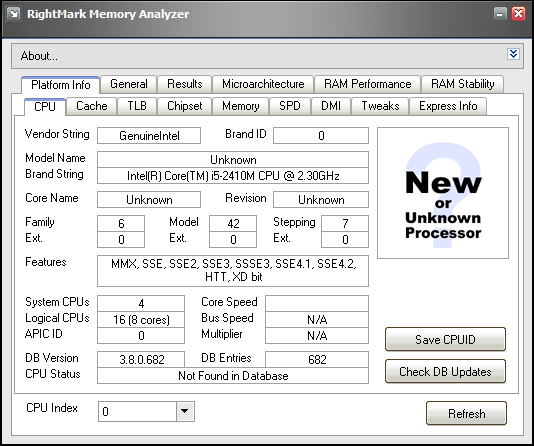Image resolution: width=534 pixels, height=446 pixels.
Task: Click the Revision Unknown field
Action: 321,200
